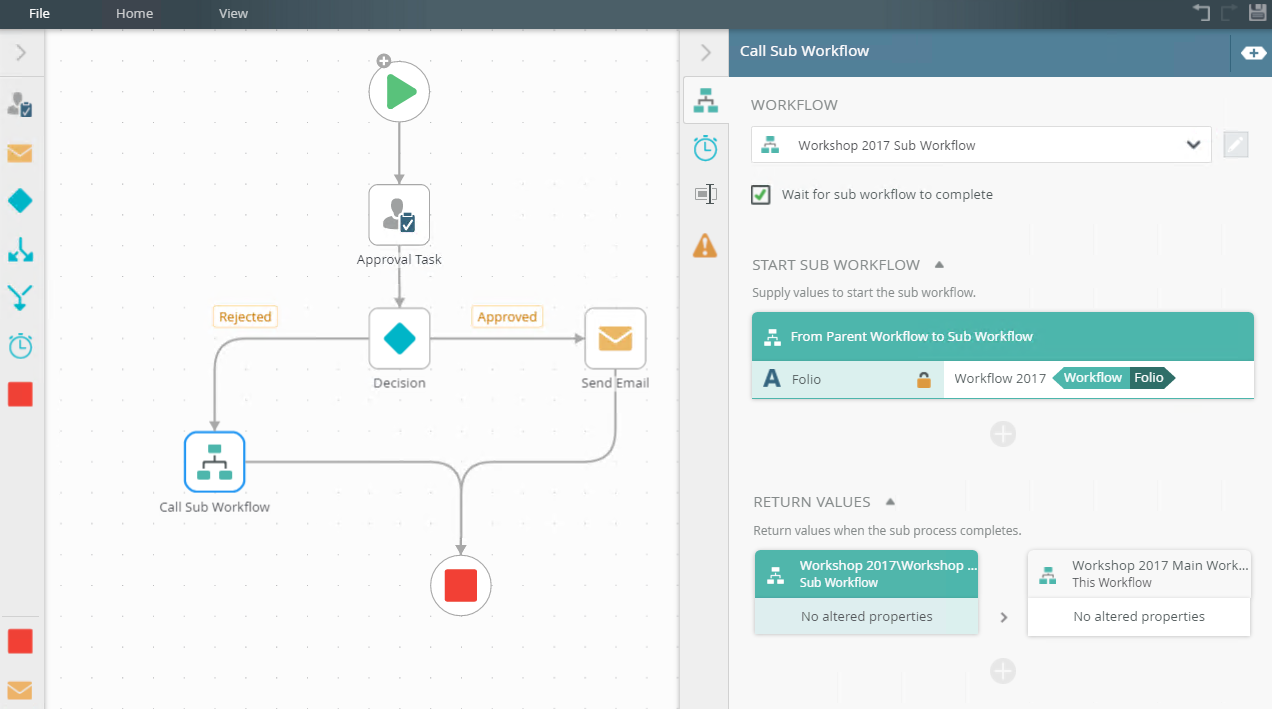Click From Parent Workflow to Sub Workflow header
Viewport: 1272px width, 709px height.
click(1003, 337)
